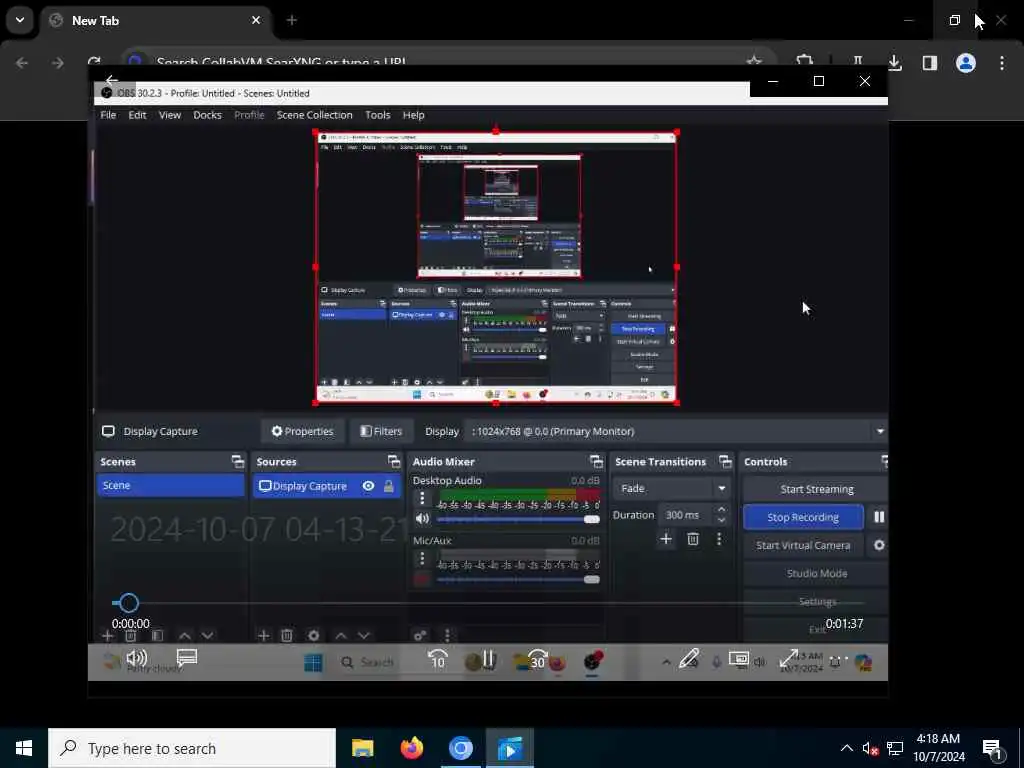Increase the transition Duration with the up arrow
This screenshot has width=1024, height=768.
[721, 509]
